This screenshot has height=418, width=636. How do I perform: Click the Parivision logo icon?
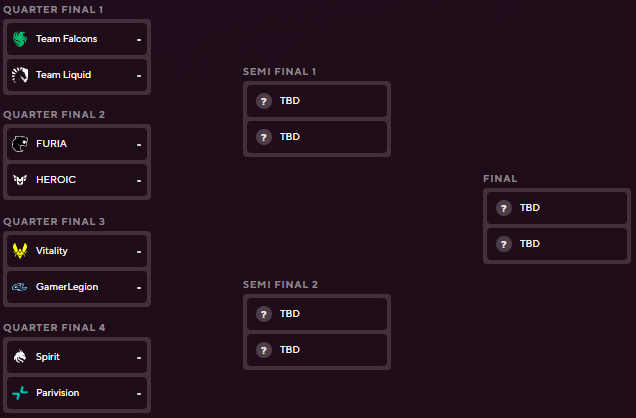[20, 393]
